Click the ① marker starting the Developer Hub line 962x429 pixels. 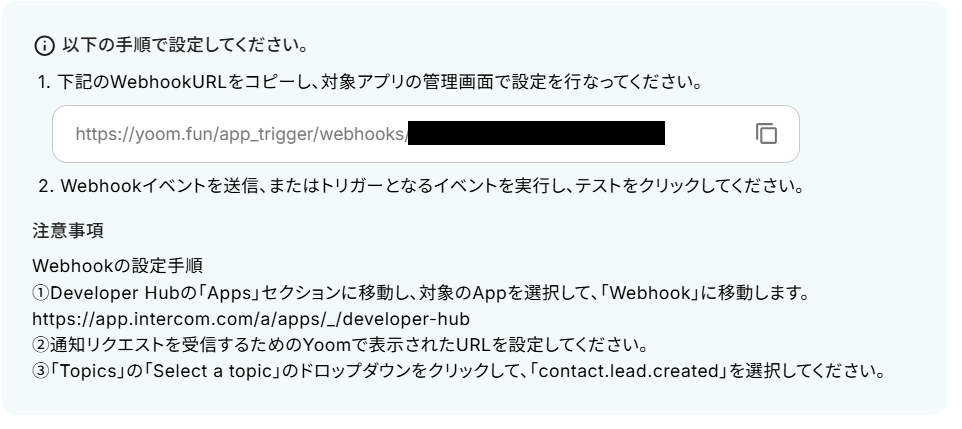(40, 293)
